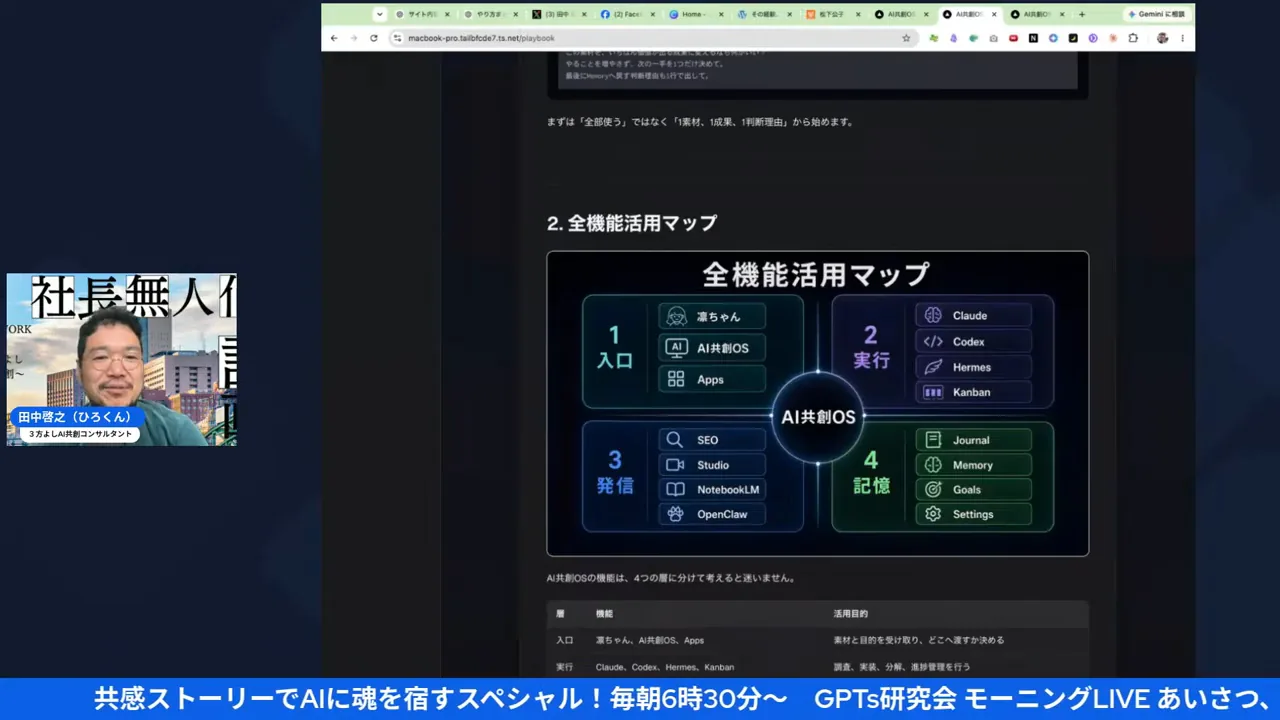1280x720 pixels.
Task: Click the Hermes feather icon
Action: click(x=933, y=367)
